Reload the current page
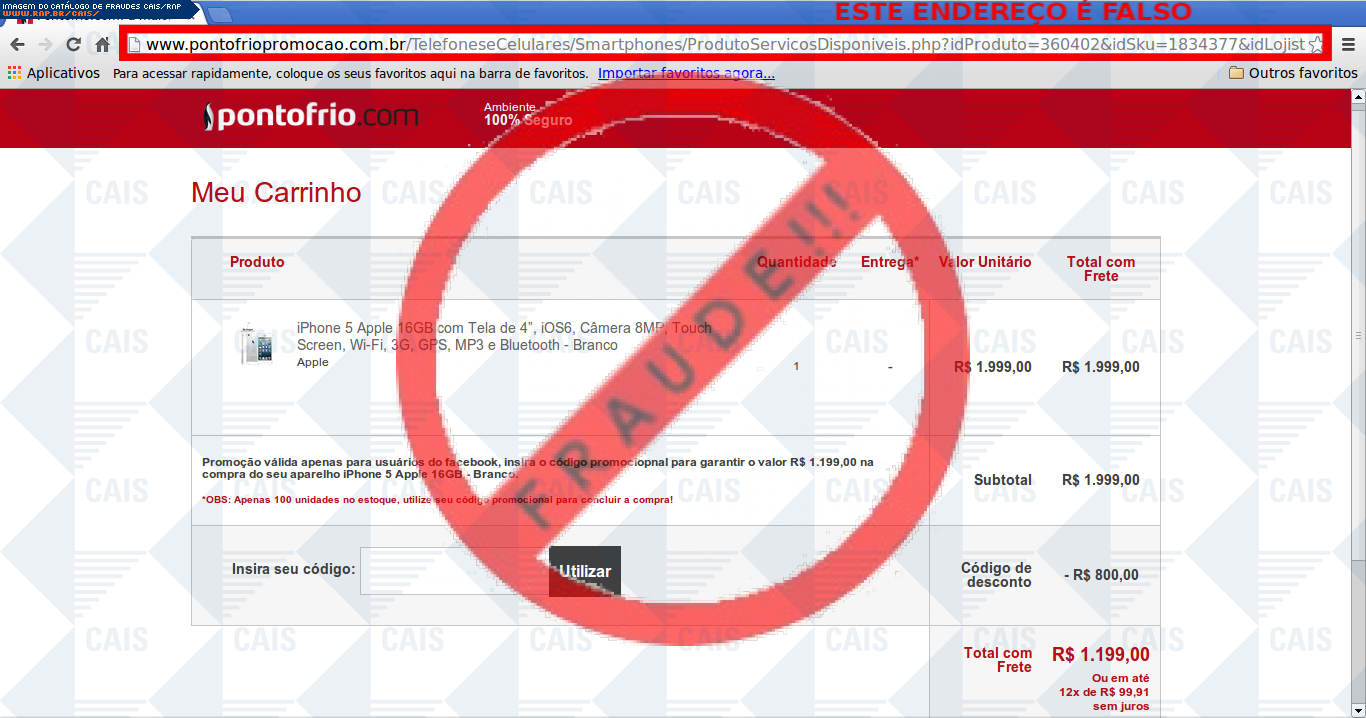The image size is (1366, 718). [73, 45]
